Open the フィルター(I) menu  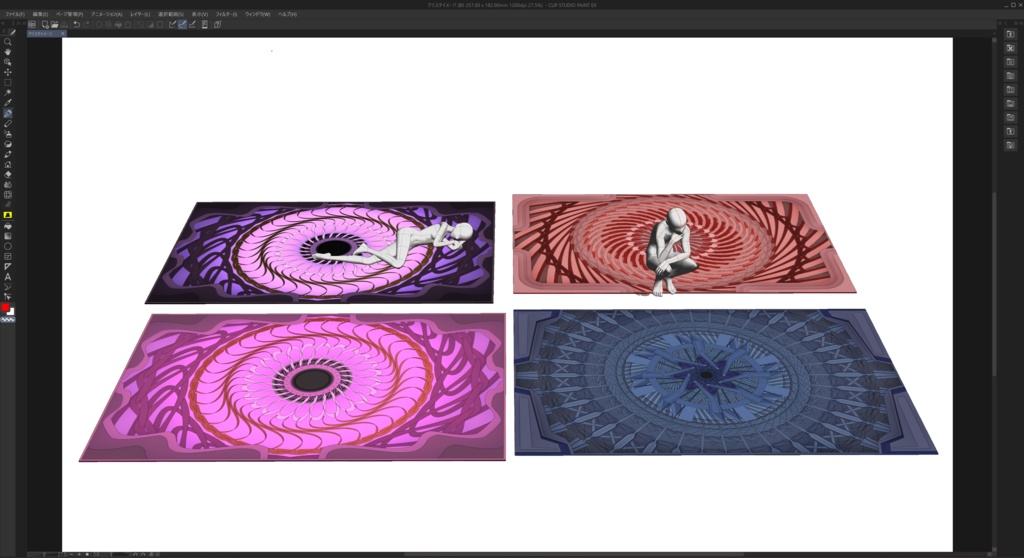[227, 14]
